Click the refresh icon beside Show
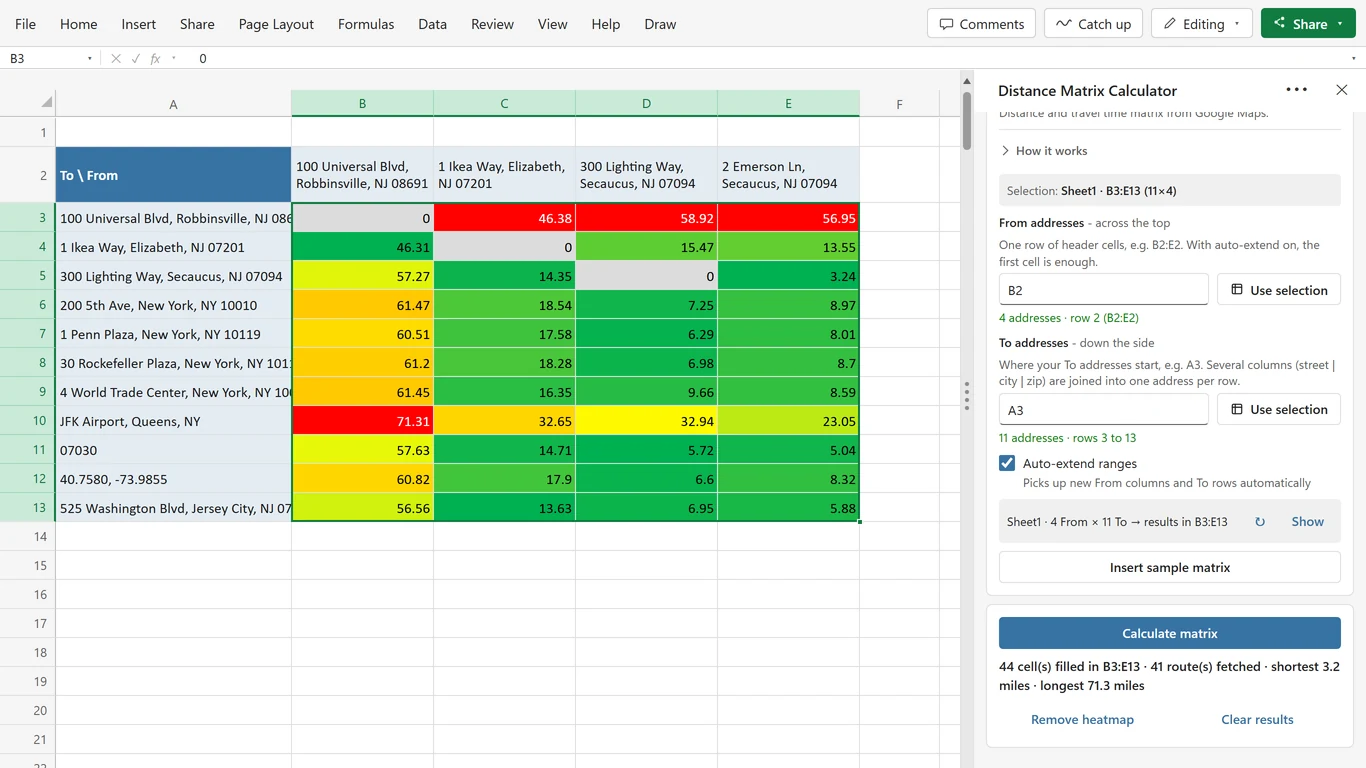The height and width of the screenshot is (768, 1366). point(1260,522)
